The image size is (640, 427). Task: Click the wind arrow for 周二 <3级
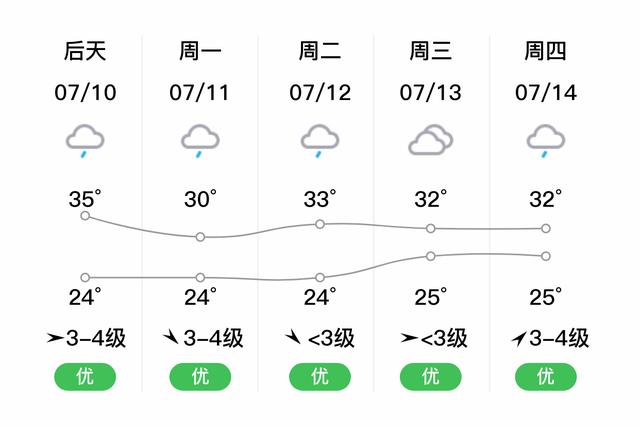[293, 337]
